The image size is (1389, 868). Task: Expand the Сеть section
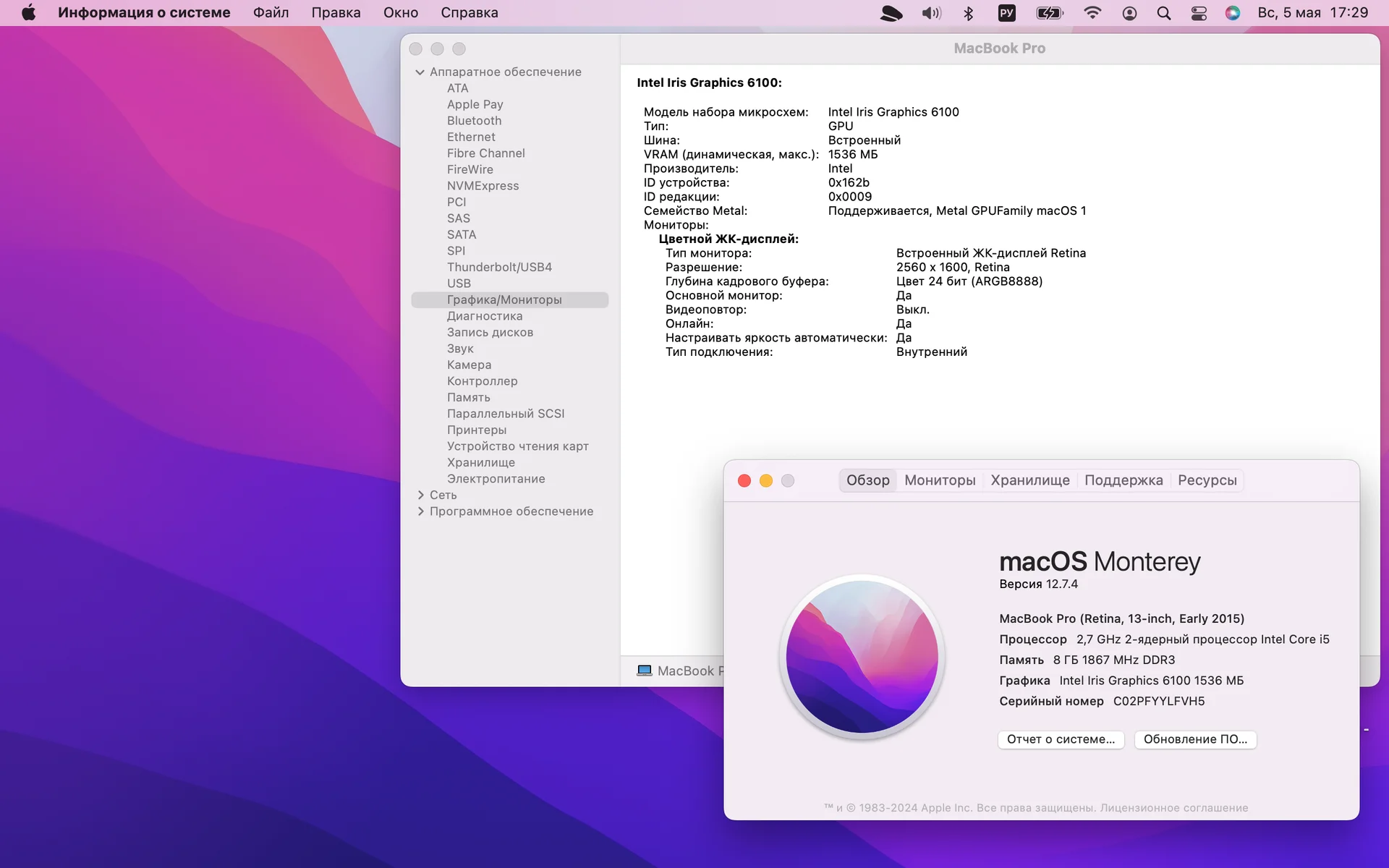tap(420, 495)
